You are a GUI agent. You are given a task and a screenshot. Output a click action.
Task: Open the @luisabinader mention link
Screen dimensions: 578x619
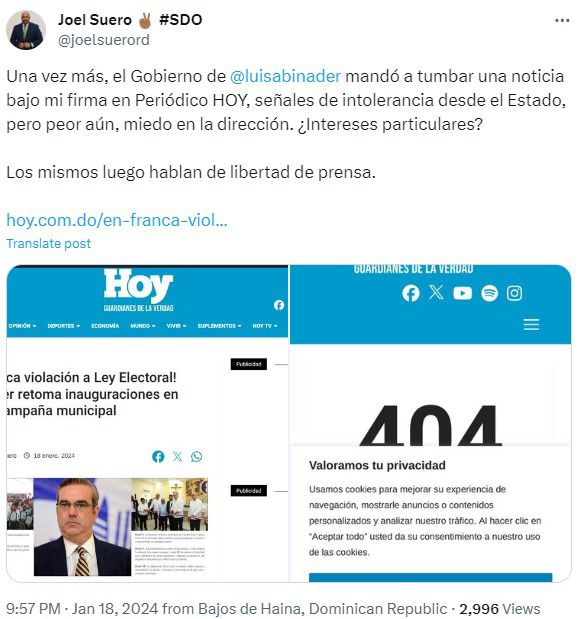285,76
